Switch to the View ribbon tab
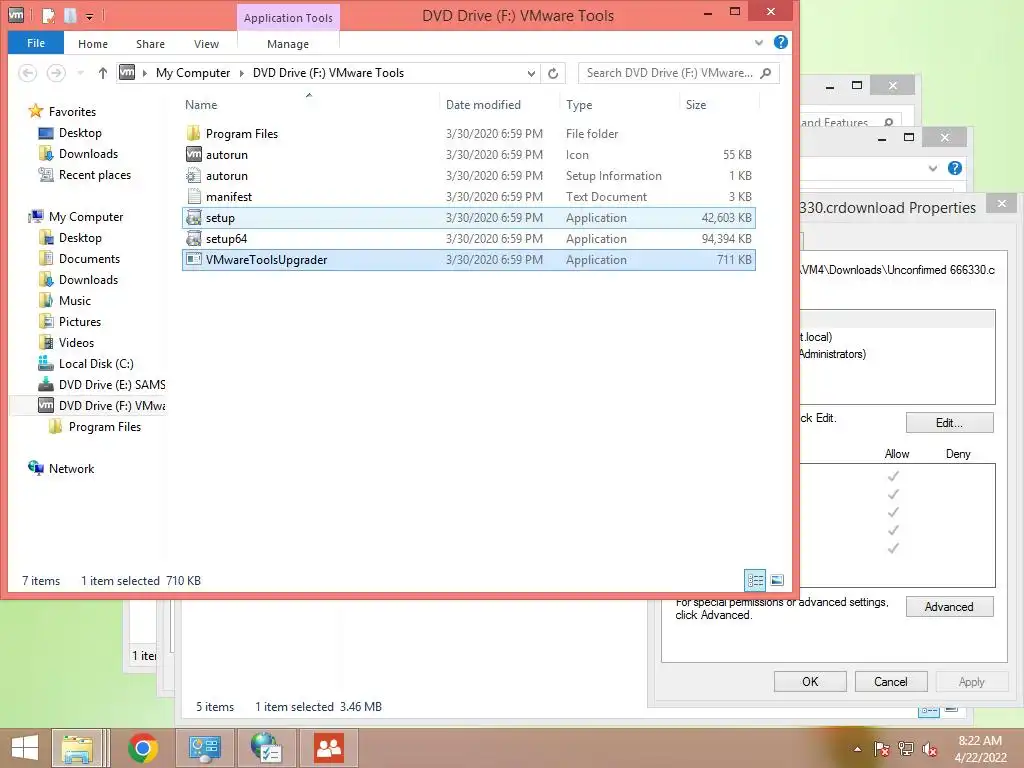Viewport: 1024px width, 768px height. 206,44
